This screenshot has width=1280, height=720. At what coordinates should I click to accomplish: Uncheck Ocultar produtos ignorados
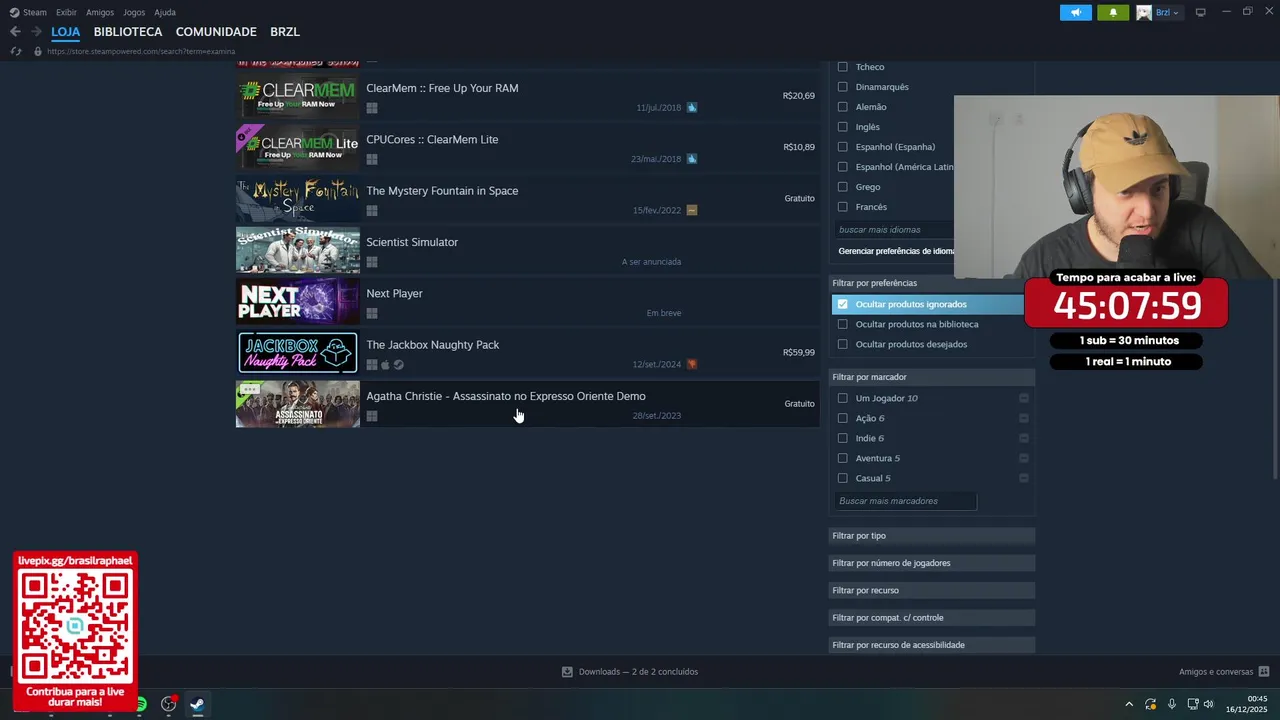click(842, 304)
